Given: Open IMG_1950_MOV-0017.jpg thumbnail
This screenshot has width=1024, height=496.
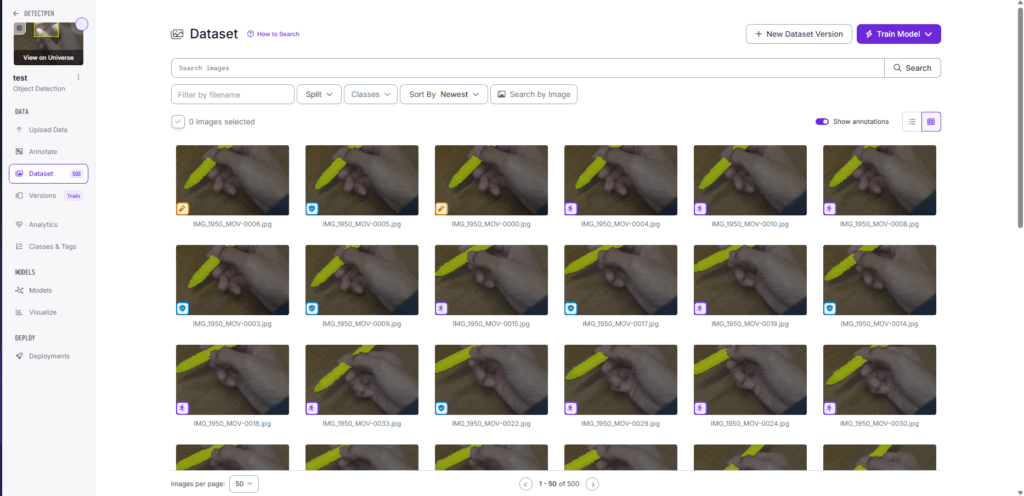Looking at the screenshot, I should click(x=620, y=274).
